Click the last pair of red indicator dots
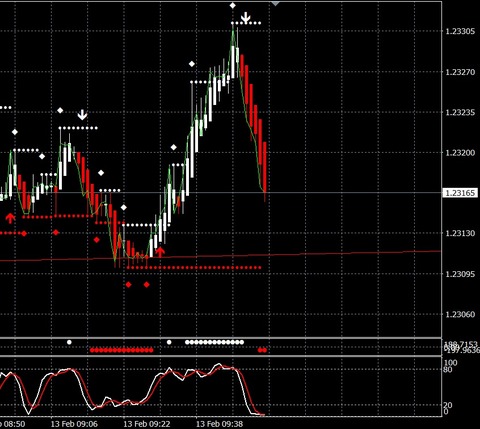Viewport: 480px width, 429px height. pos(263,350)
